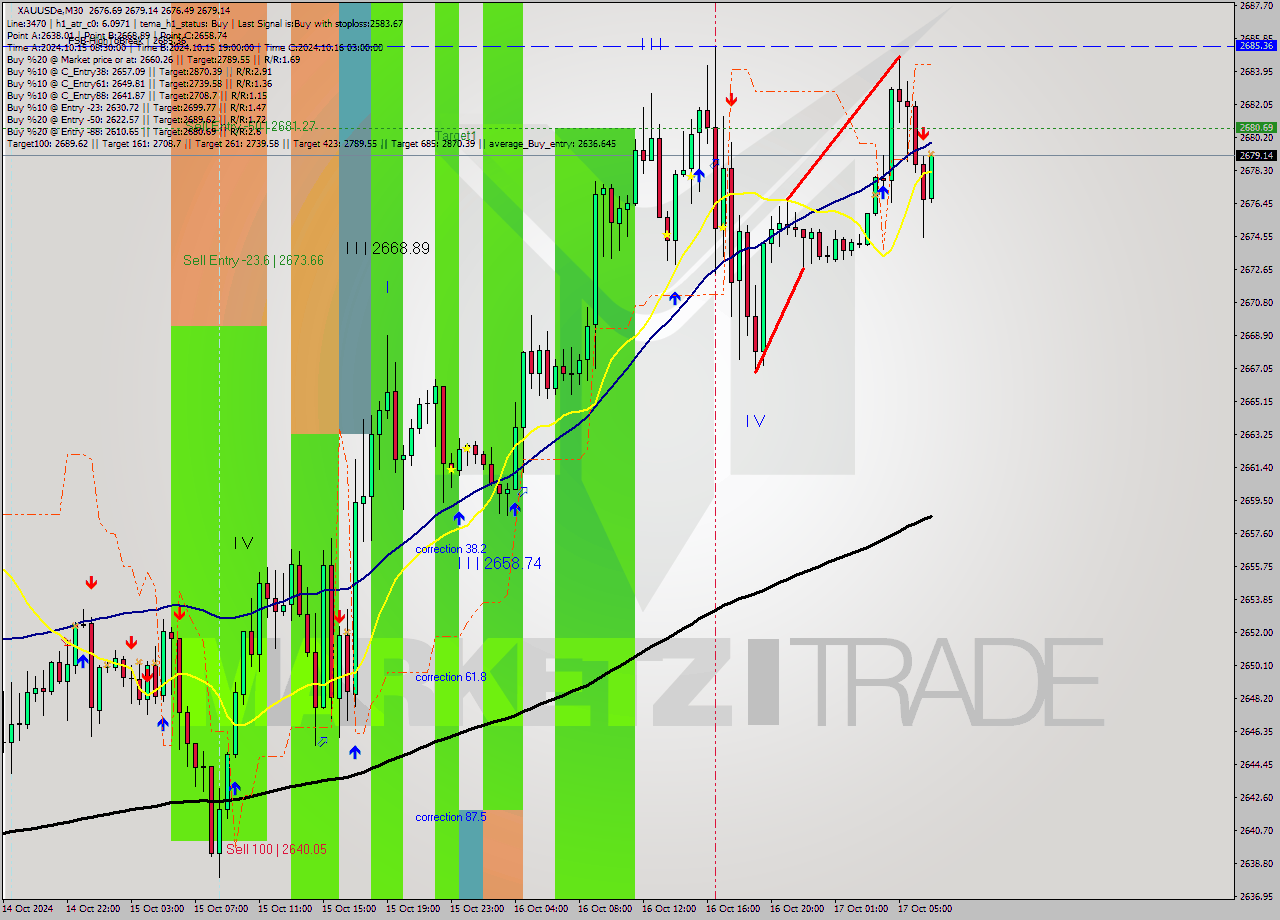Image resolution: width=1280 pixels, height=920 pixels.
Task: Click the '16 Oct 12:00' time label
Action: pos(668,909)
